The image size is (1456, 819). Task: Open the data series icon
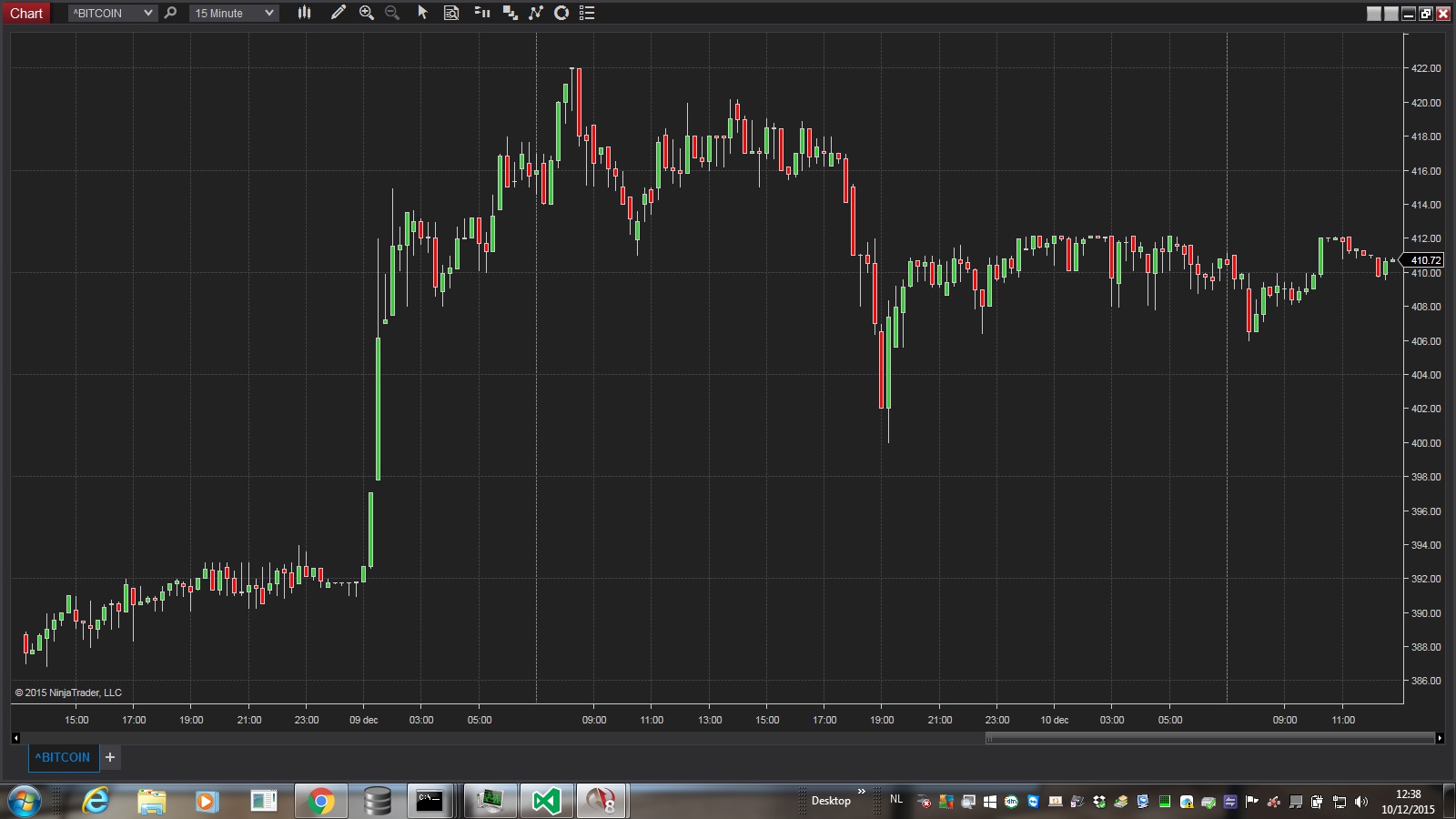click(510, 13)
